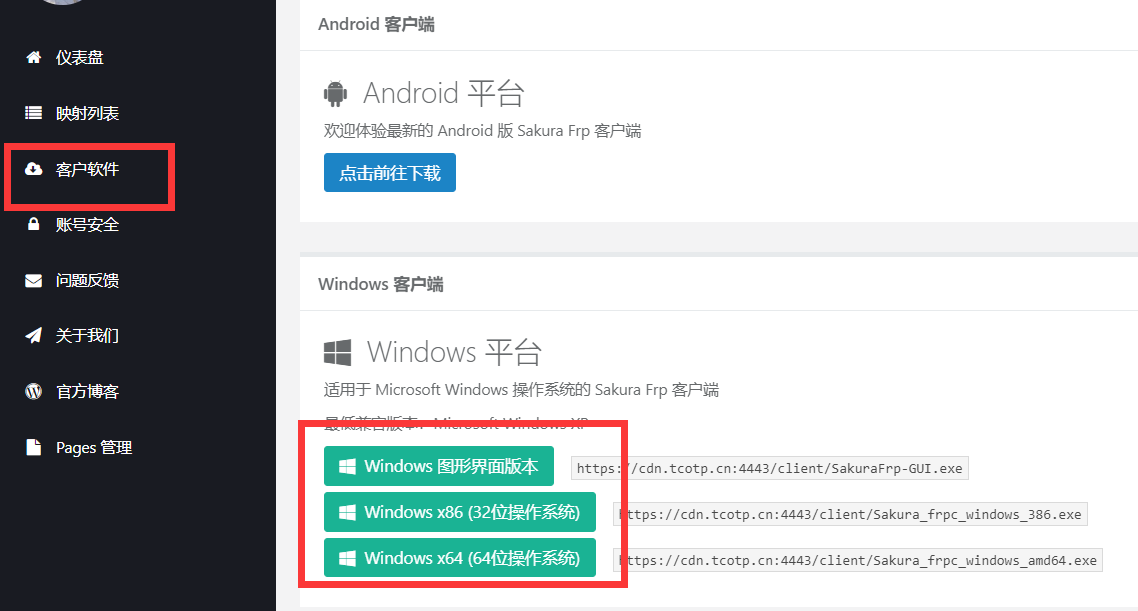Download Windows x86 (32位操作系统) client
Image resolution: width=1138 pixels, height=611 pixels.
pos(459,512)
